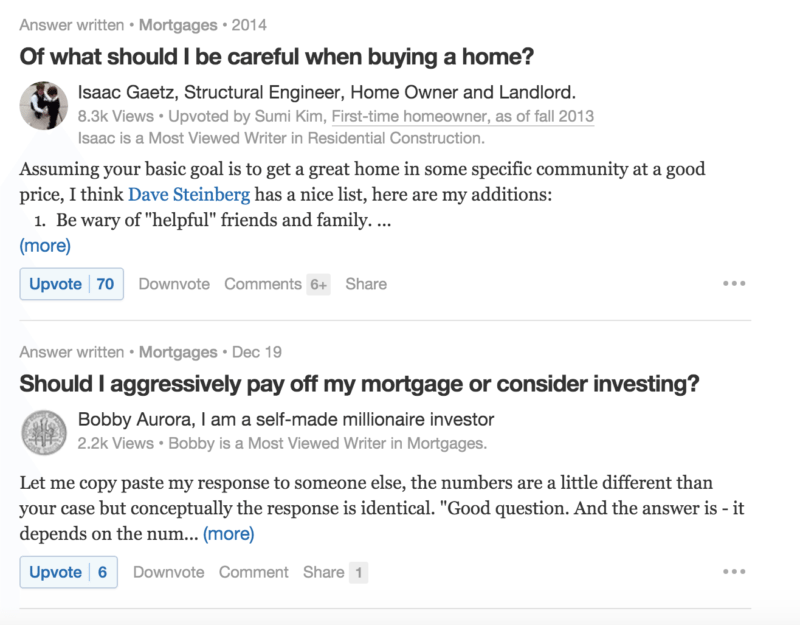
Task: Downvote the mortgage payoff answer
Action: coord(168,571)
